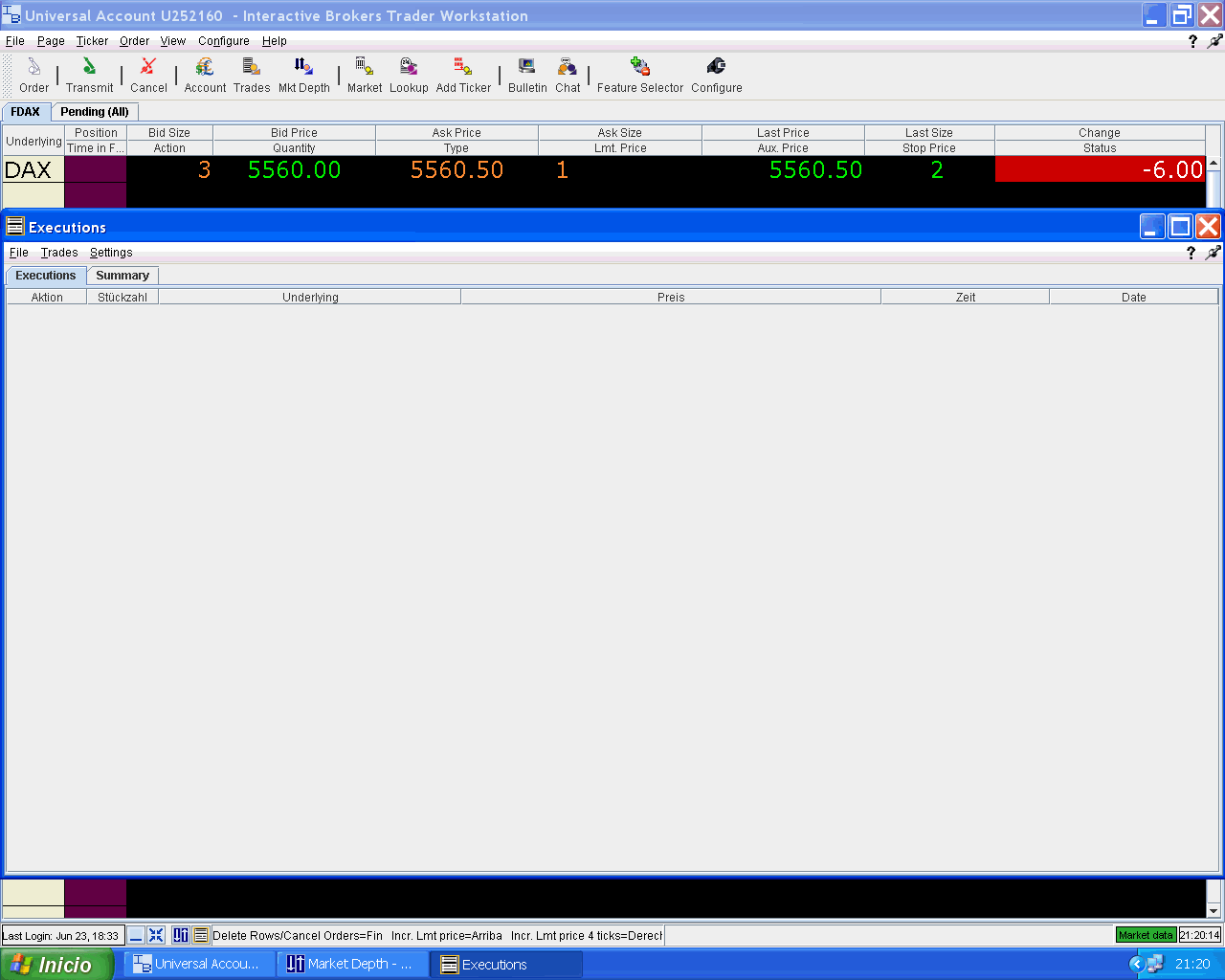The width and height of the screenshot is (1225, 980).
Task: Click the Last Login status entry
Action: pos(61,935)
